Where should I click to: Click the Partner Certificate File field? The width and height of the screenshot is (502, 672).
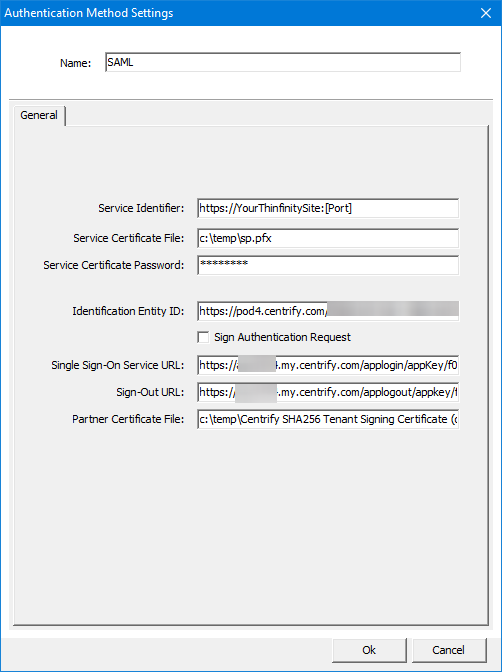click(328, 419)
